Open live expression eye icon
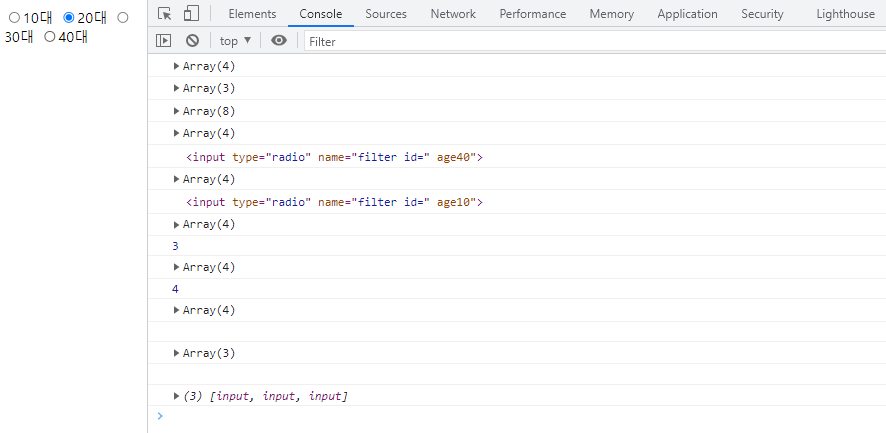 (x=279, y=40)
